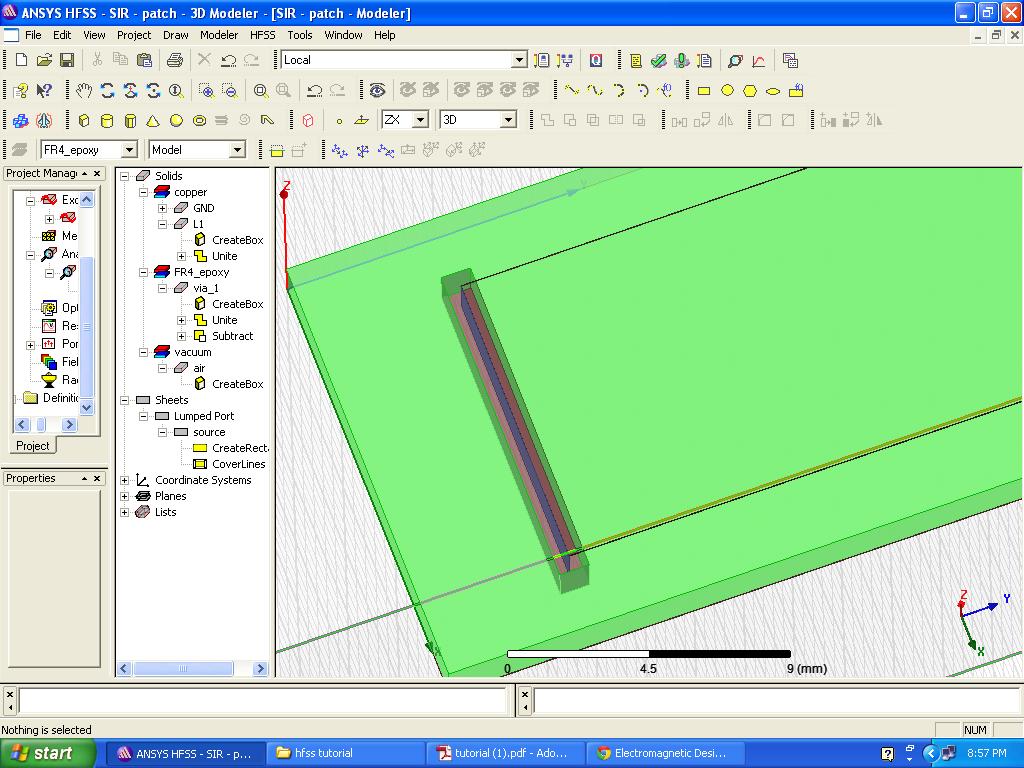Screen dimensions: 1024x768
Task: Toggle the show/hide visibility eye icon
Action: (x=377, y=90)
